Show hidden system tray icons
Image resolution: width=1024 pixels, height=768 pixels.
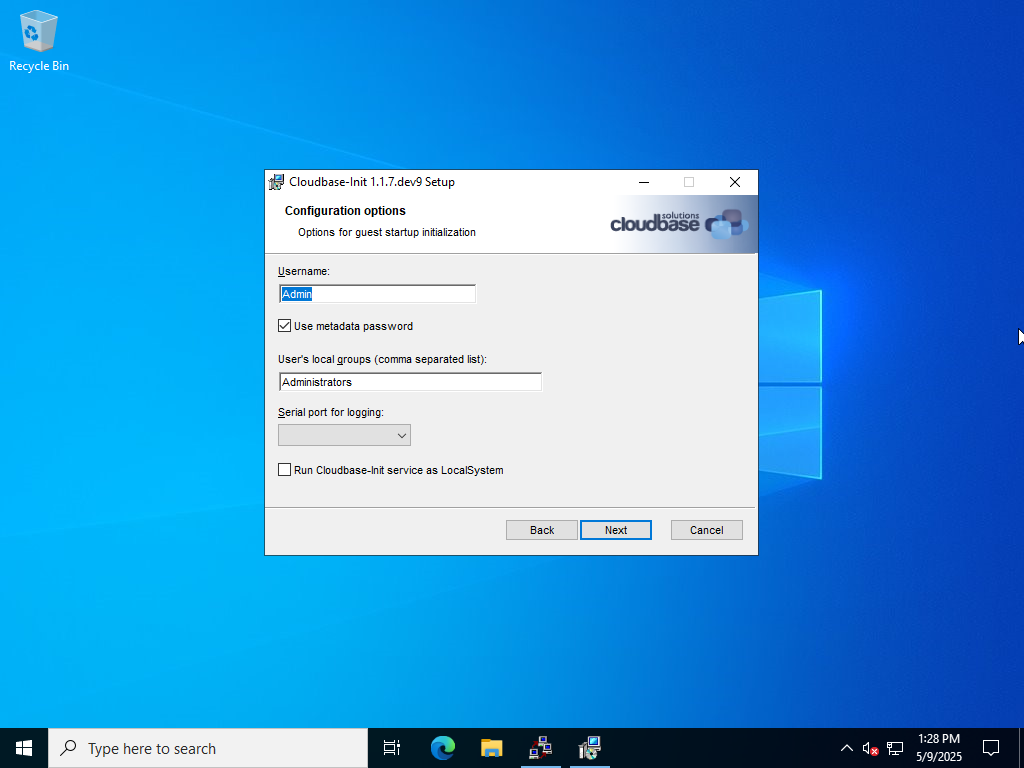click(x=846, y=748)
